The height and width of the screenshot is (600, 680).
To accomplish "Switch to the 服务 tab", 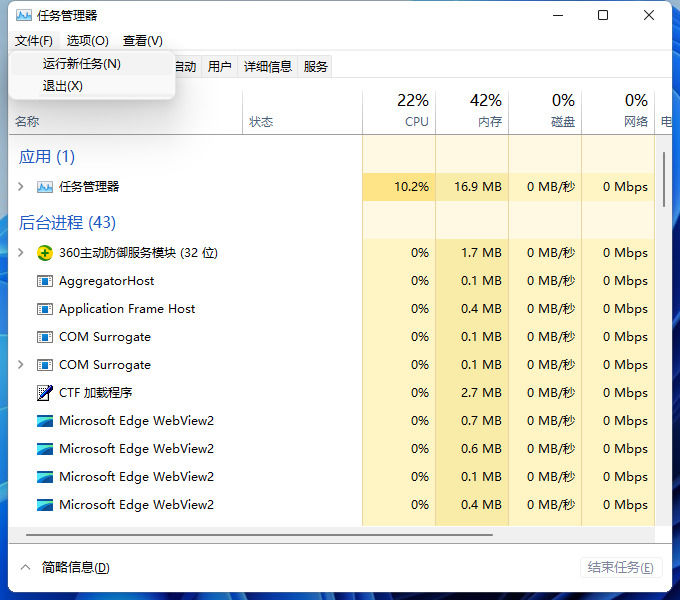I will (x=315, y=67).
